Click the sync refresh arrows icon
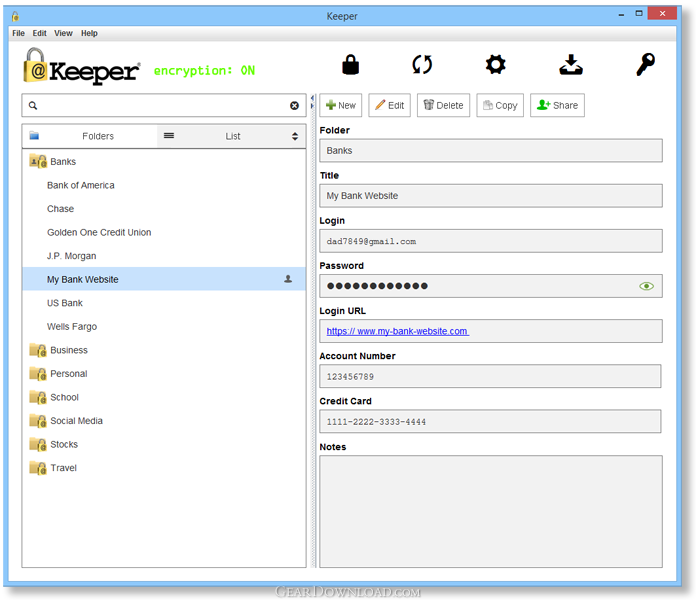The width and height of the screenshot is (696, 600). point(422,65)
